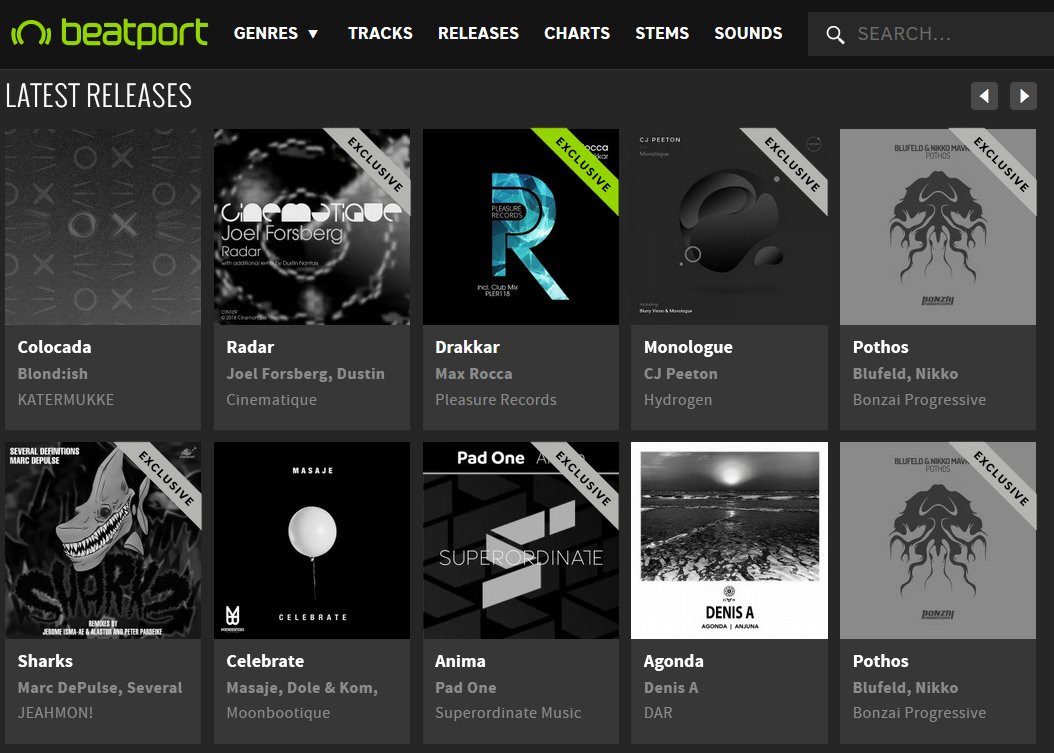1054x753 pixels.
Task: View artists Masaje, Dole & Kom
Action: tap(302, 688)
